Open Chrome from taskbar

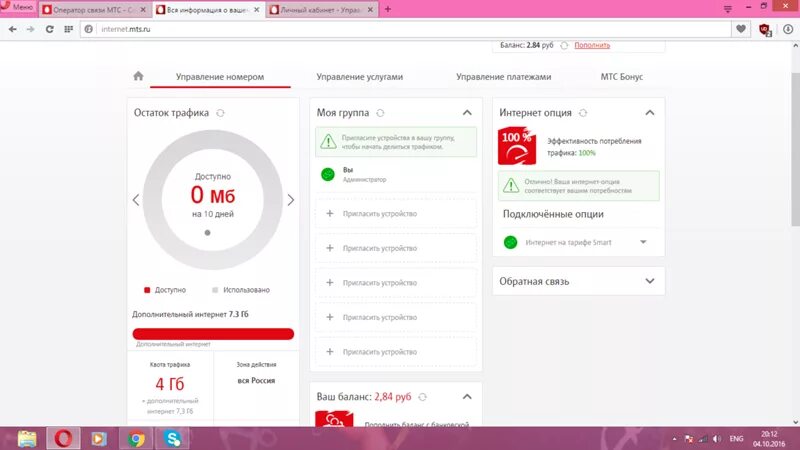coord(136,438)
